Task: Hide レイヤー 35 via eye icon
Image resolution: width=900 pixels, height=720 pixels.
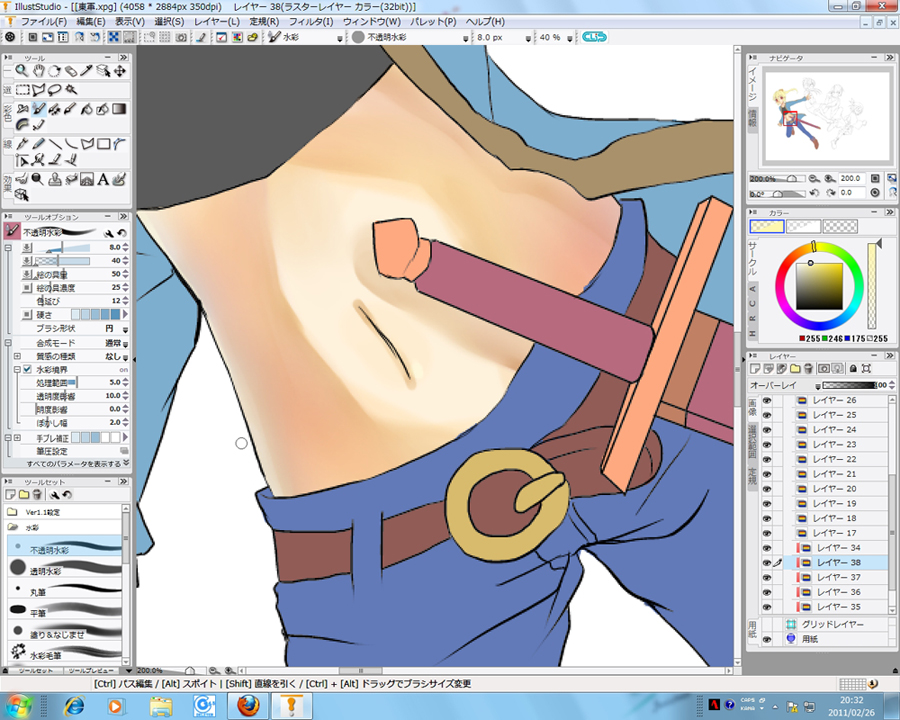Action: [x=767, y=607]
